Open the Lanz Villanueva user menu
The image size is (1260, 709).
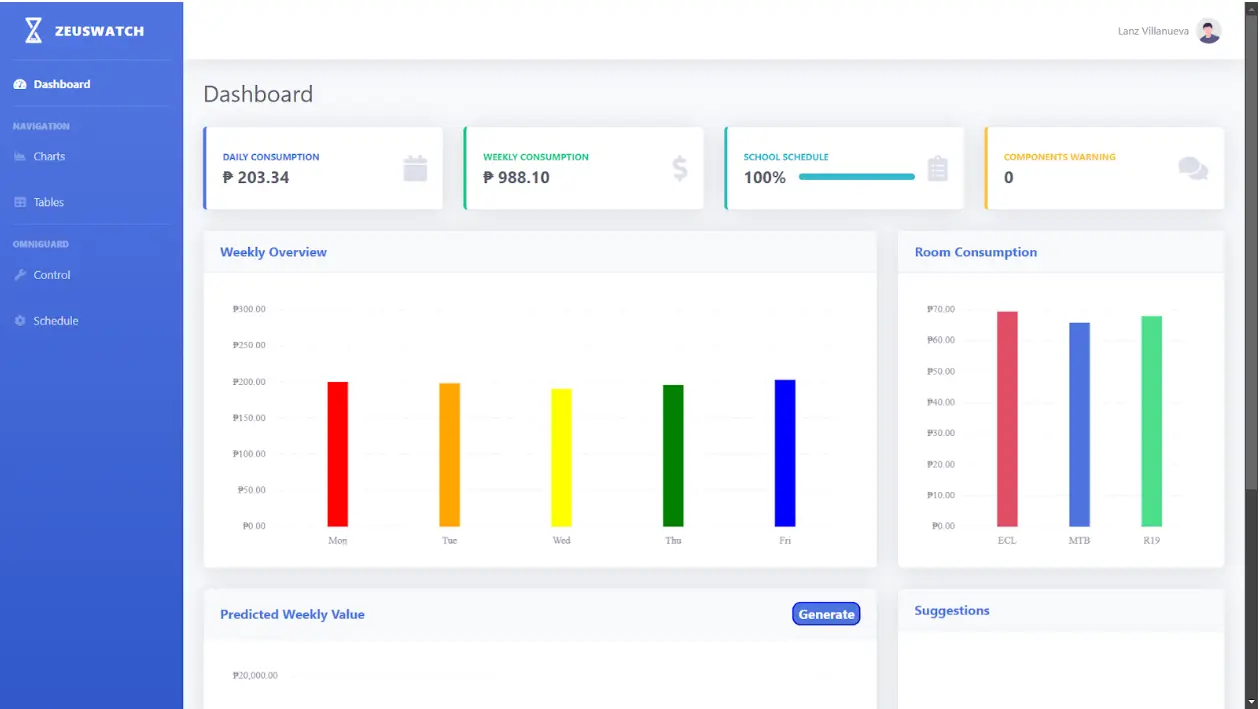pos(1153,31)
